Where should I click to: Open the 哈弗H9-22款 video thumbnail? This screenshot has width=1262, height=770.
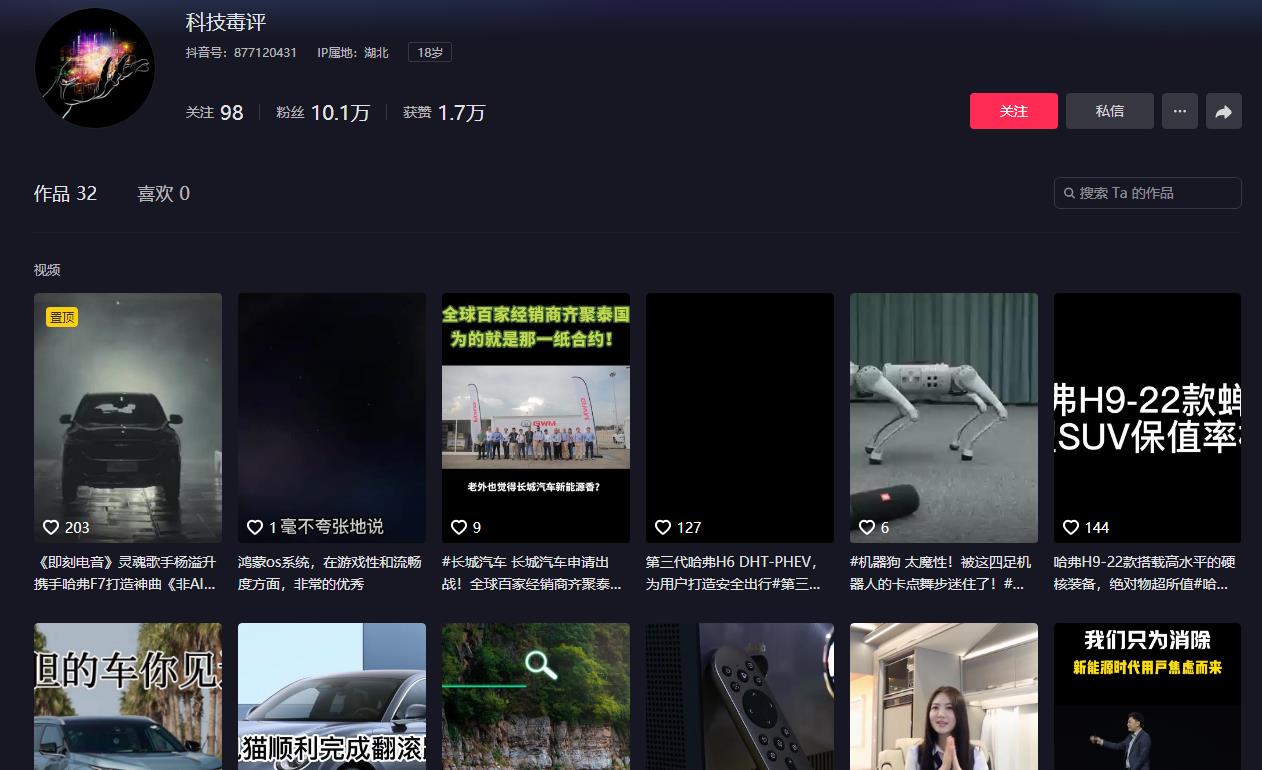tap(1148, 418)
